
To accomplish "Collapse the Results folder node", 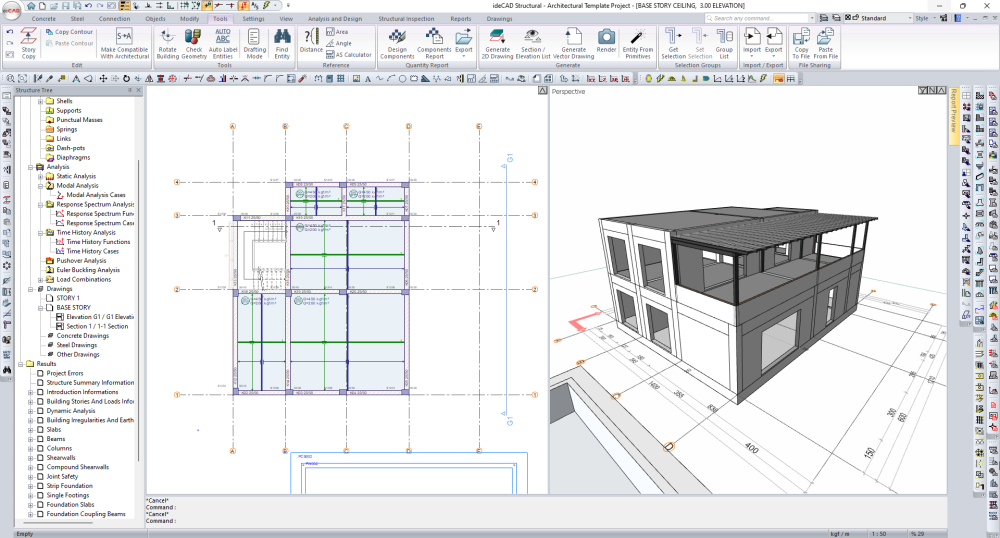I will tap(20, 364).
